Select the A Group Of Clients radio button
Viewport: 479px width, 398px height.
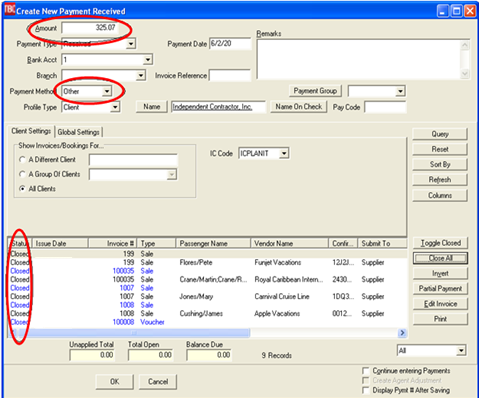click(22, 174)
